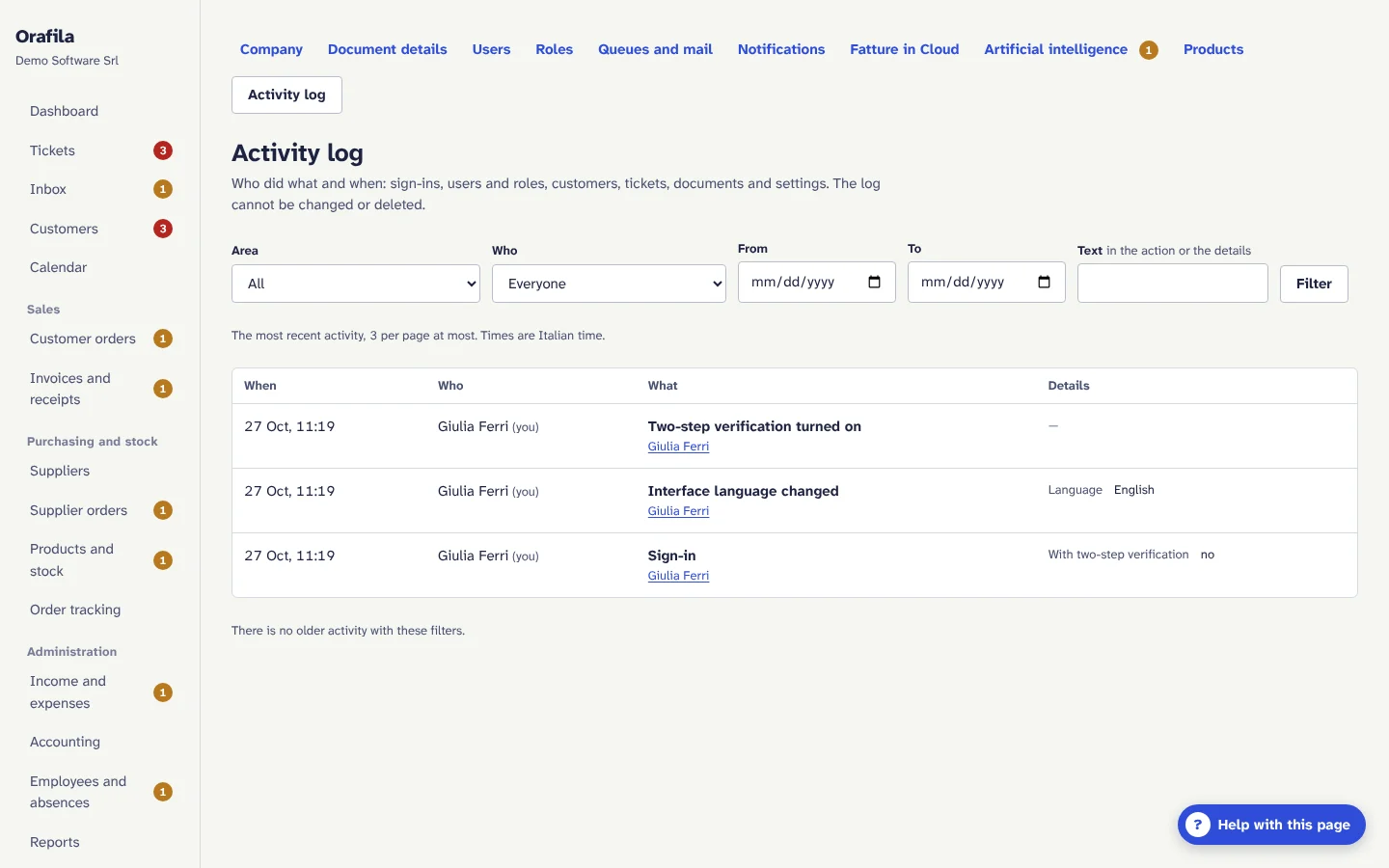
Task: Click the Supplier orders count badge
Action: pyautogui.click(x=163, y=510)
